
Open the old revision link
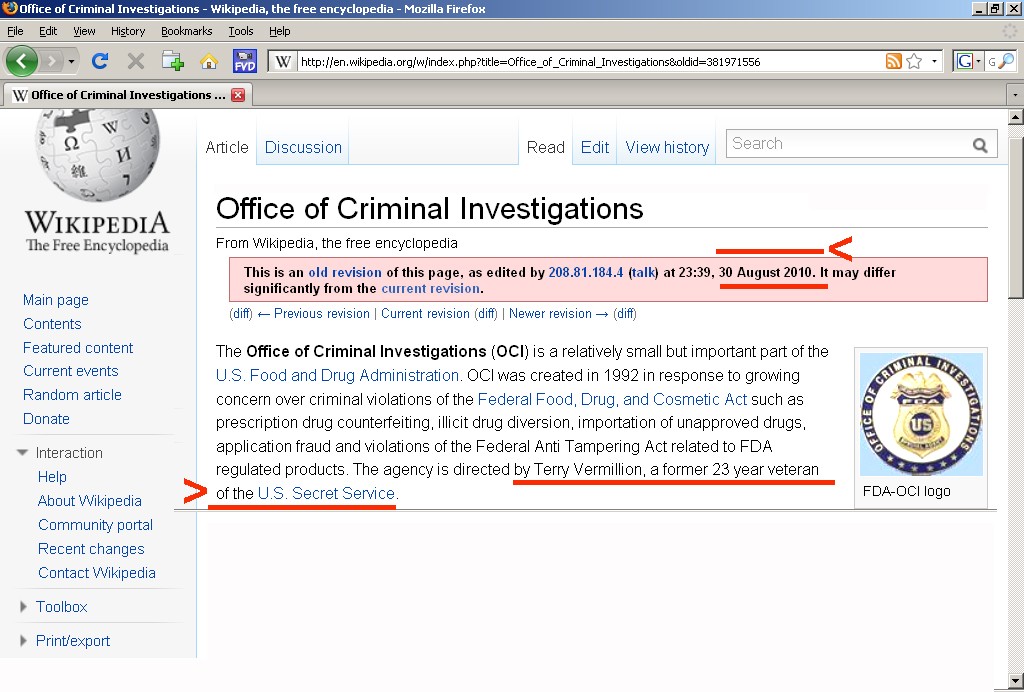pyautogui.click(x=345, y=272)
